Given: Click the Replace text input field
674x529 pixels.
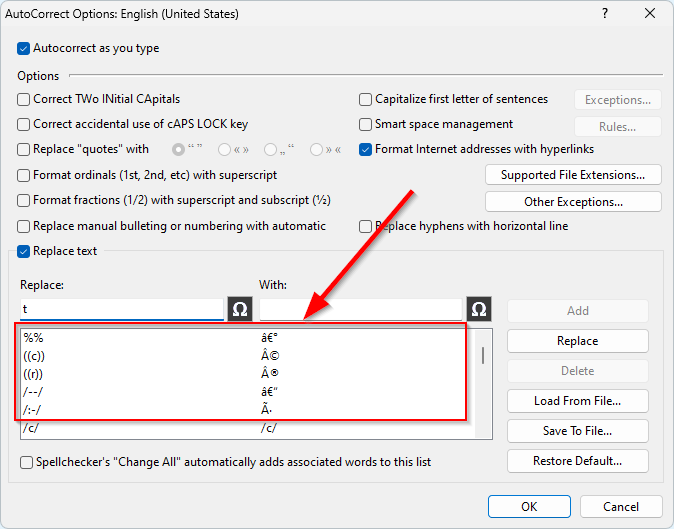Looking at the screenshot, I should tap(122, 309).
